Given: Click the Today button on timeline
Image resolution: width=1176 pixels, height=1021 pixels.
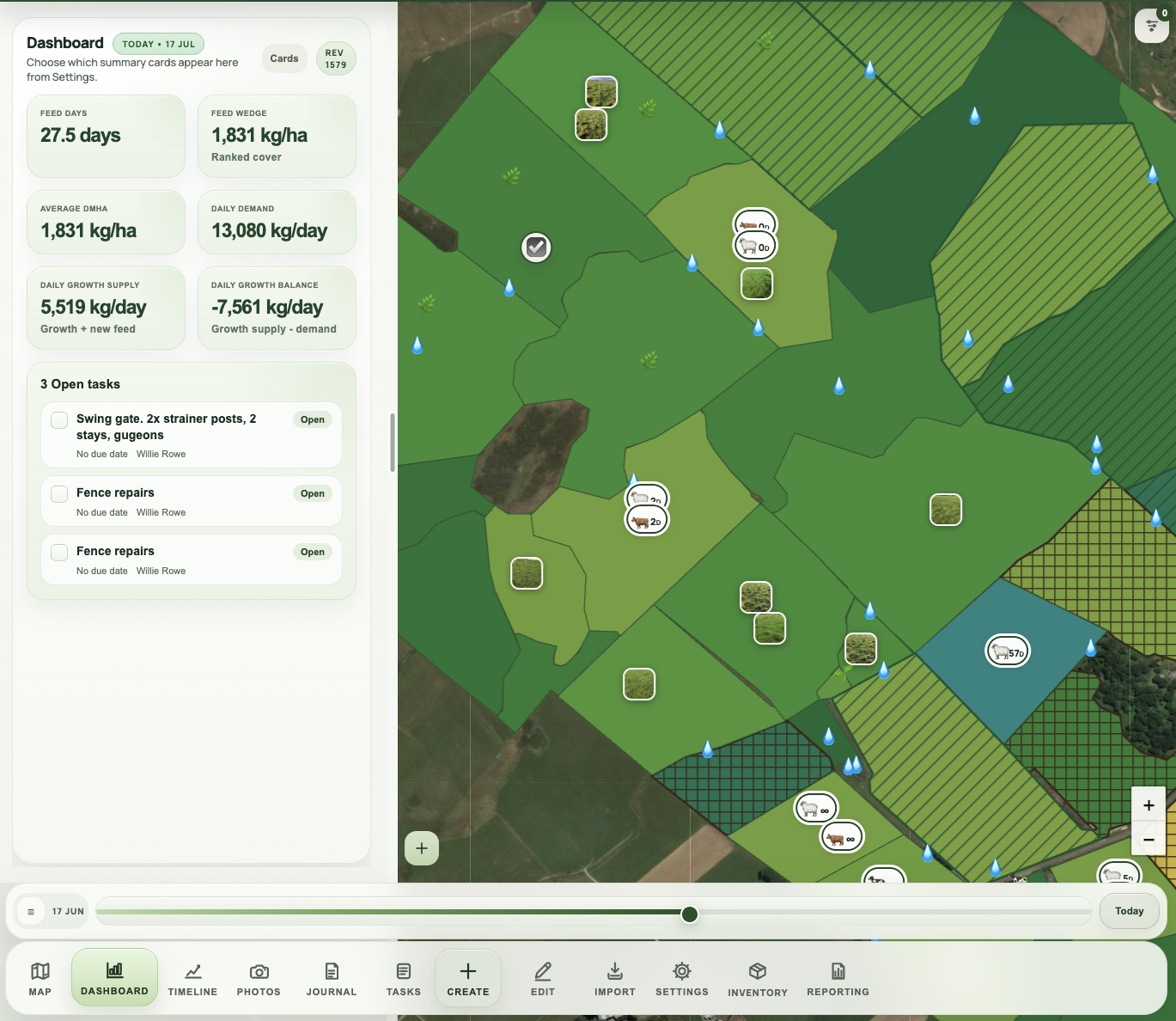Looking at the screenshot, I should [1129, 911].
